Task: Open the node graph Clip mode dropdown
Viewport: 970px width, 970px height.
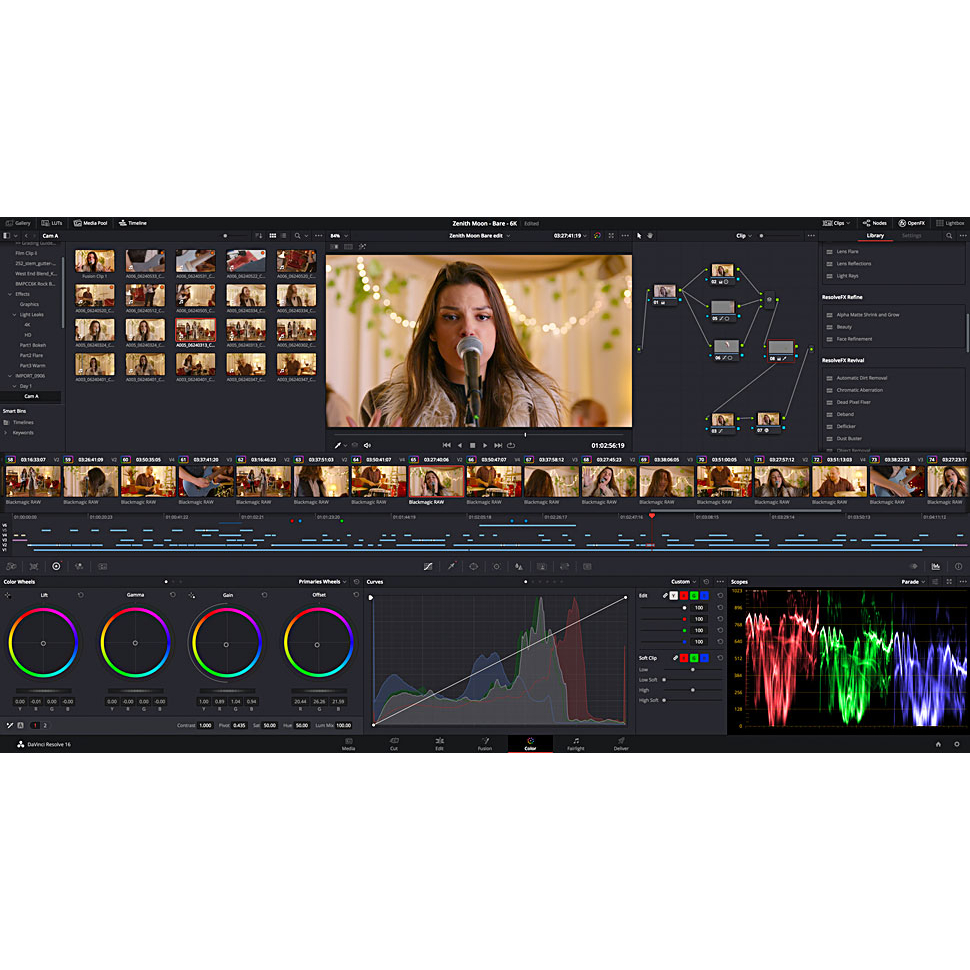Action: [744, 236]
